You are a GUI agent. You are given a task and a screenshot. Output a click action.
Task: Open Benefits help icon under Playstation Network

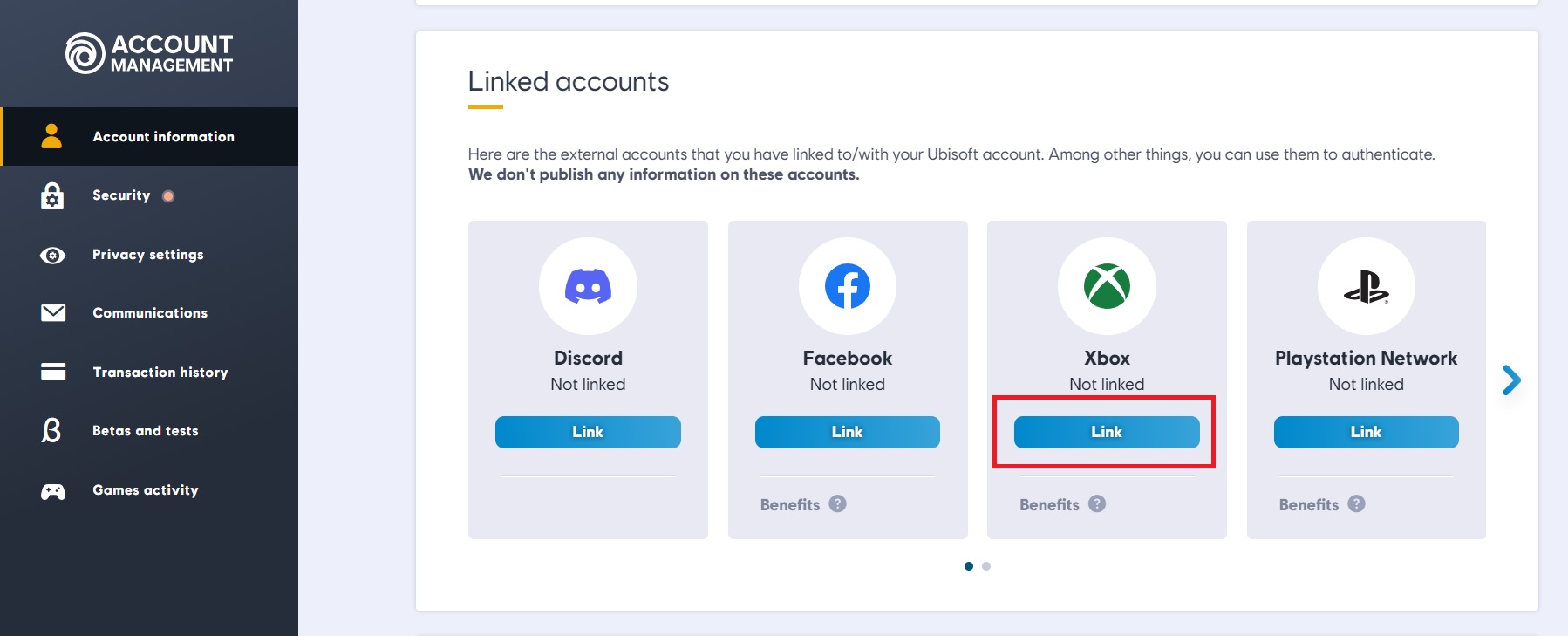1356,503
